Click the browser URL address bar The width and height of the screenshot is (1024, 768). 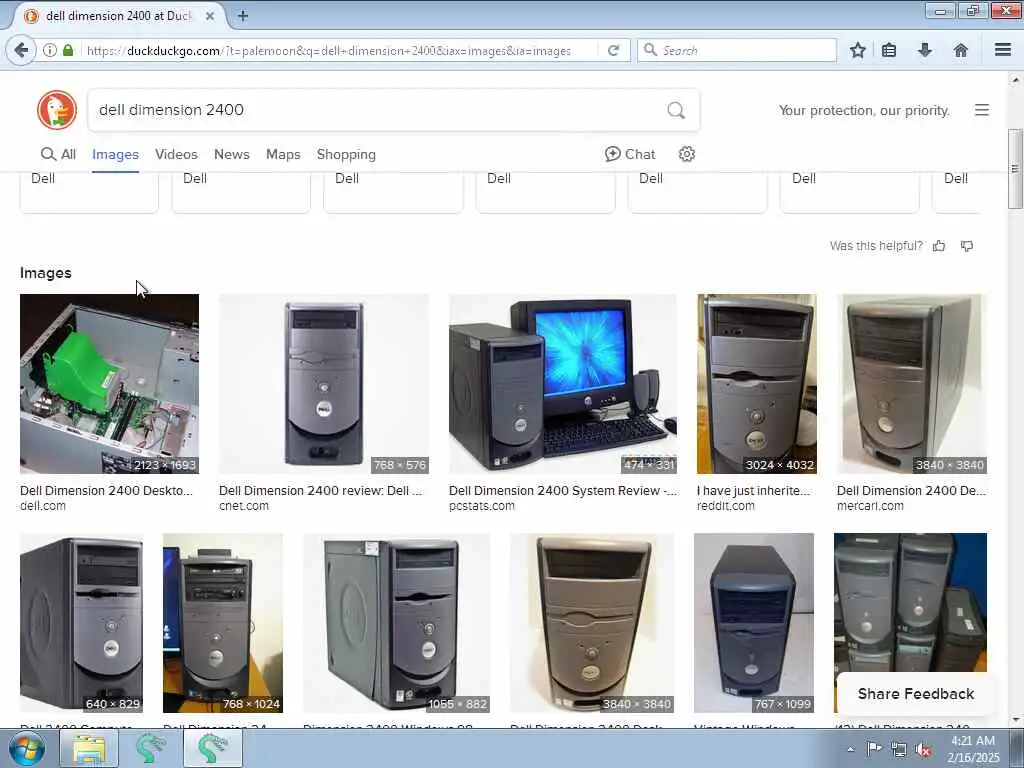pyautogui.click(x=340, y=50)
